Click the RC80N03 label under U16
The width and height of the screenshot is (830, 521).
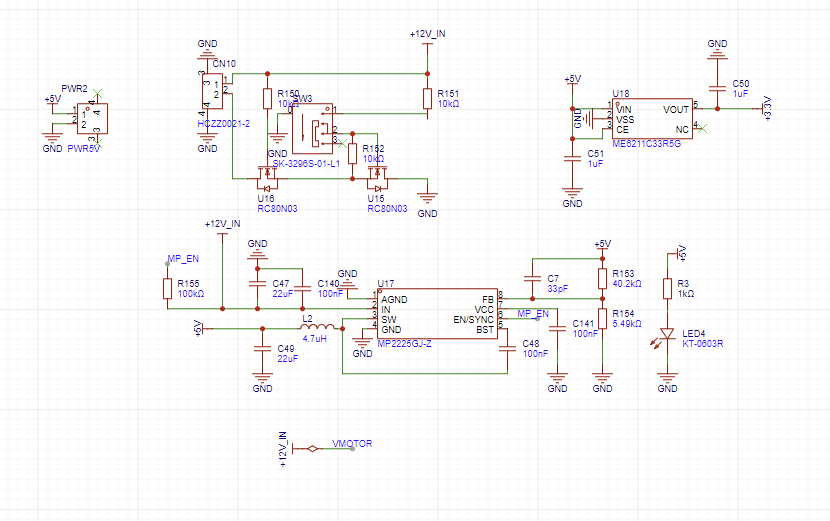277,209
